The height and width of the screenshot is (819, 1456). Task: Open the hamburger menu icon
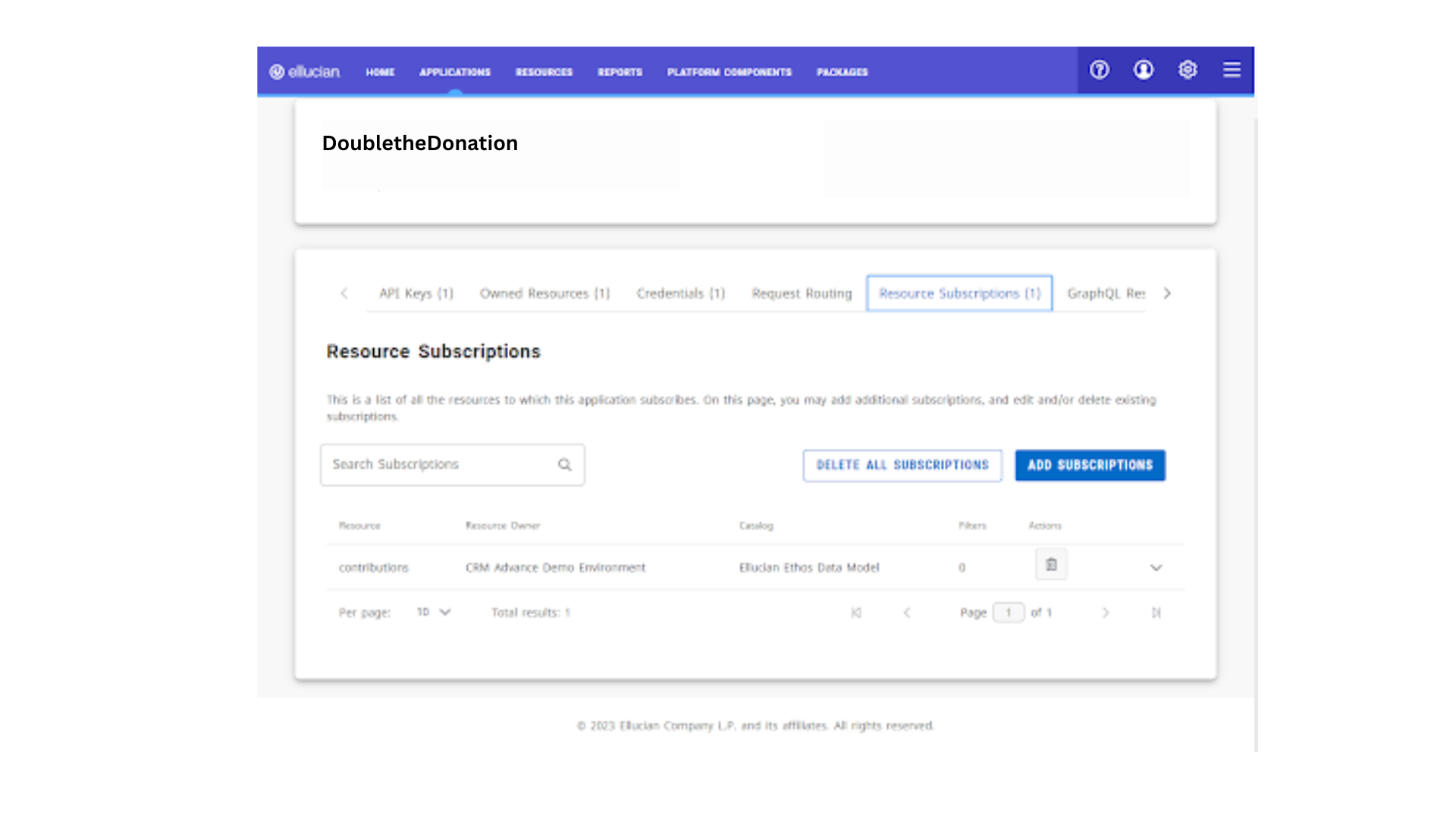tap(1231, 70)
